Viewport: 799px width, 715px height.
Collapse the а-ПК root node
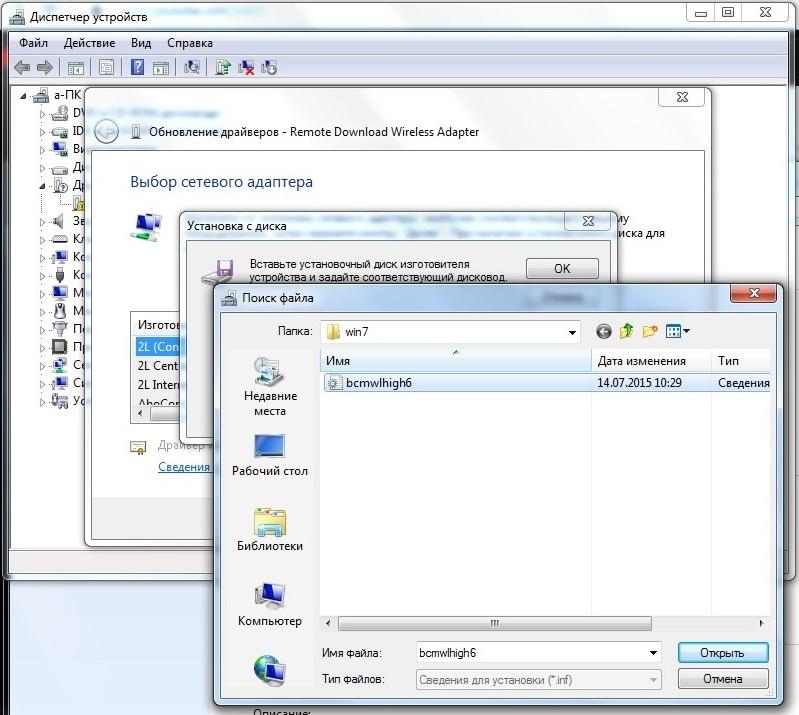point(23,95)
